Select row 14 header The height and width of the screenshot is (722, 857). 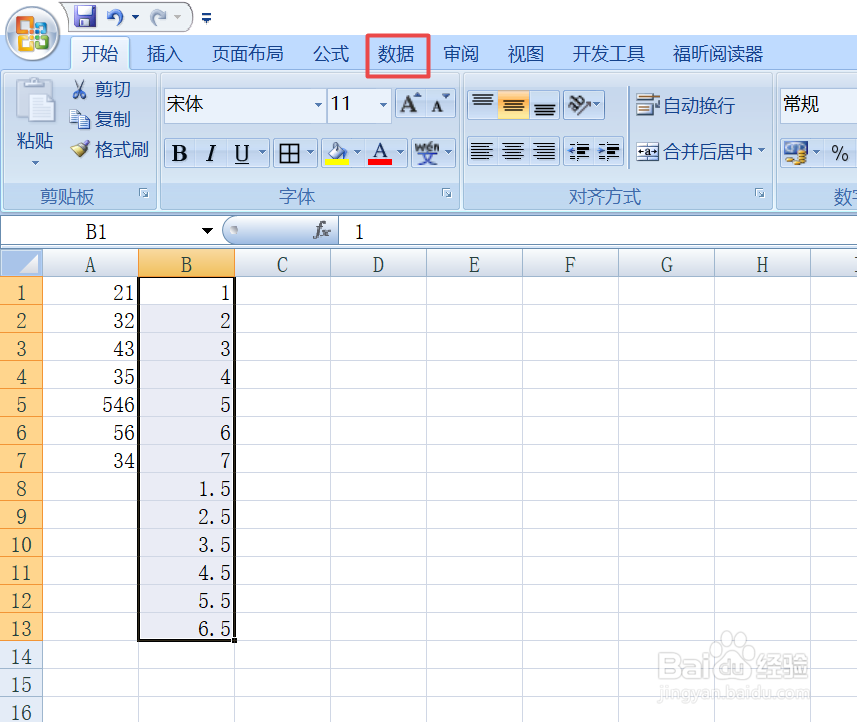21,655
